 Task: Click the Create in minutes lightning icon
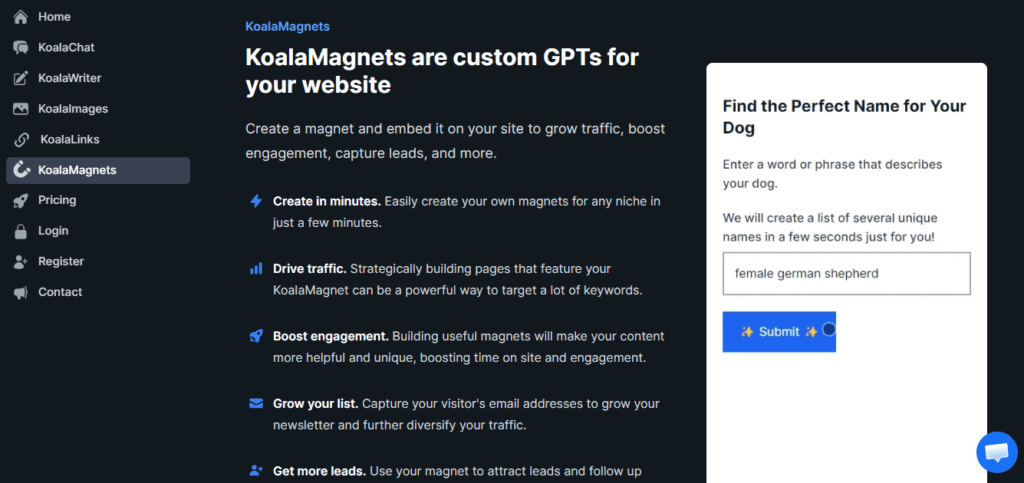coord(256,201)
